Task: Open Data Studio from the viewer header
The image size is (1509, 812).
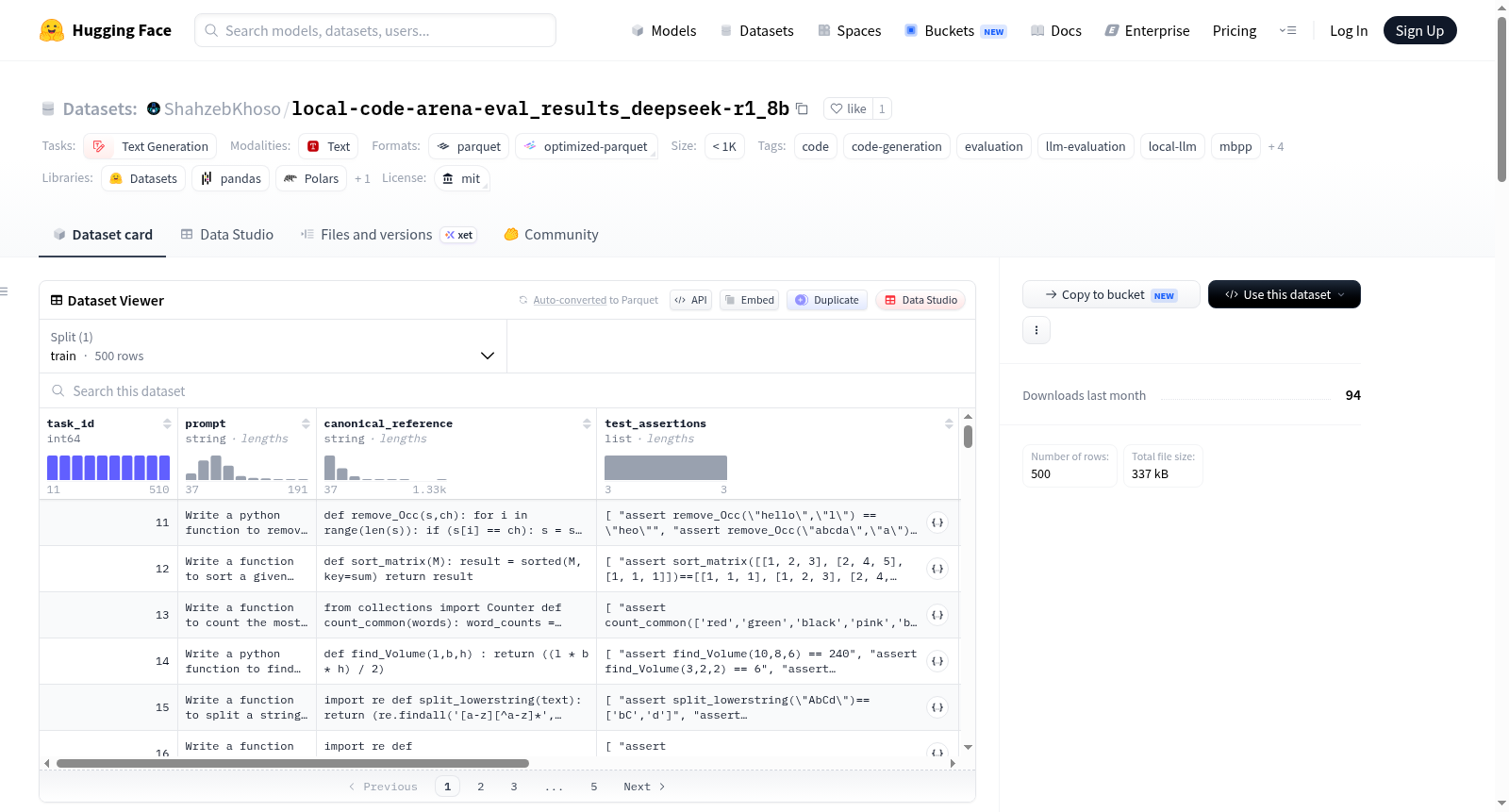Action: [x=920, y=300]
